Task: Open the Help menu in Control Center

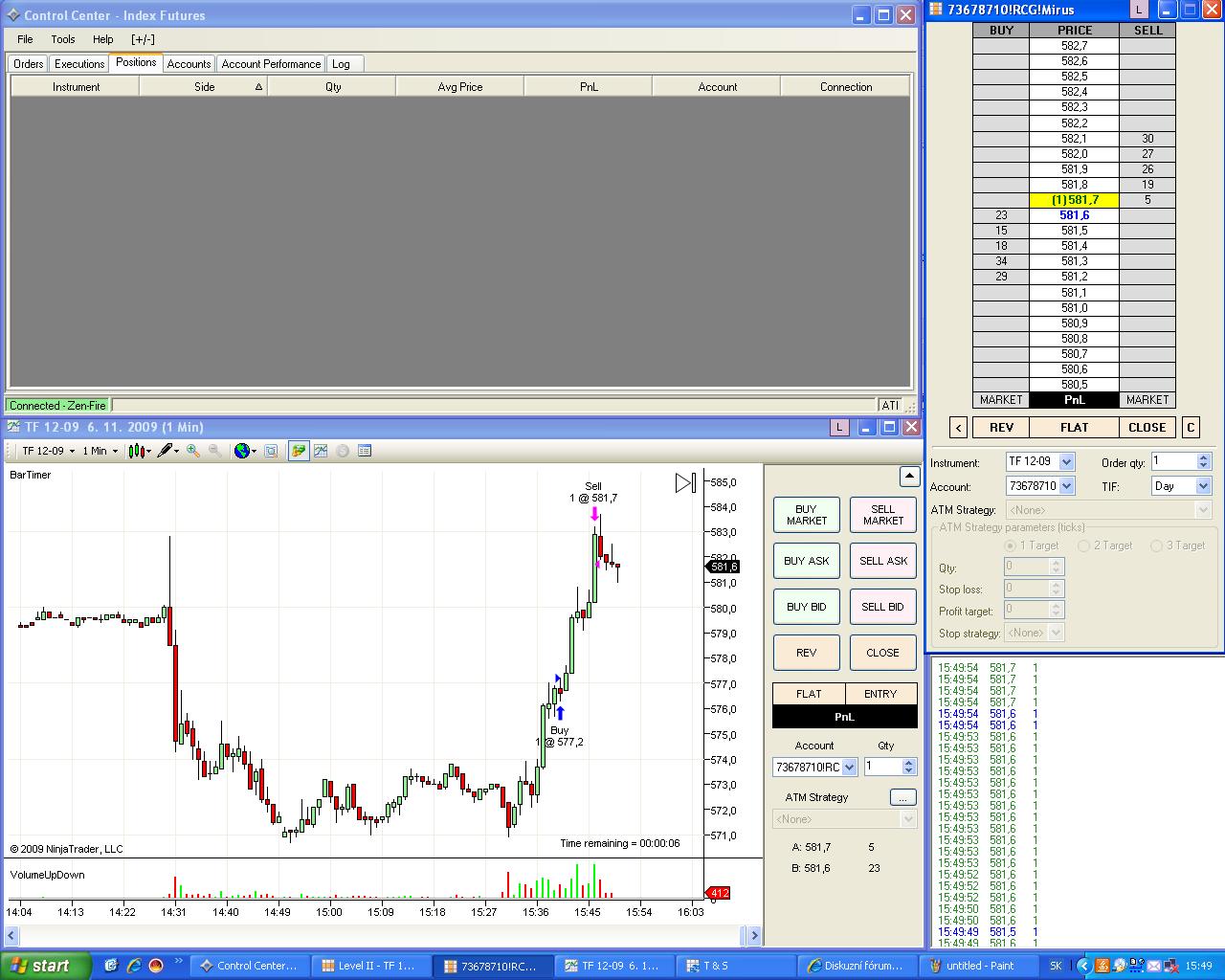Action: click(103, 39)
